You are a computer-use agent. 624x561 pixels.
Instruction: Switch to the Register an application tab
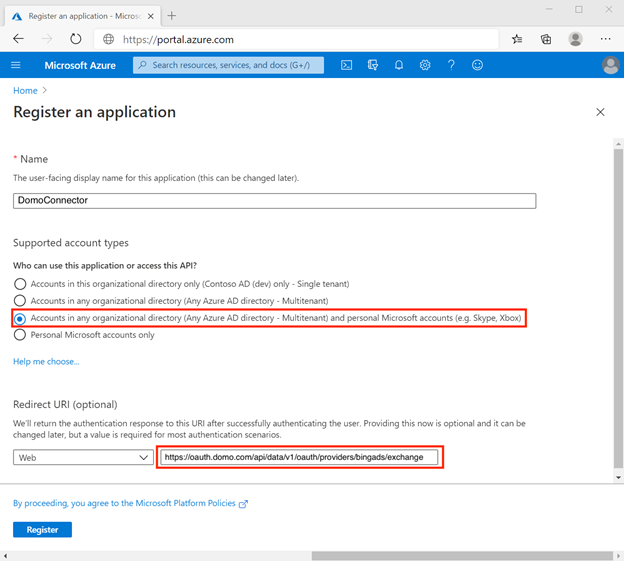[84, 16]
